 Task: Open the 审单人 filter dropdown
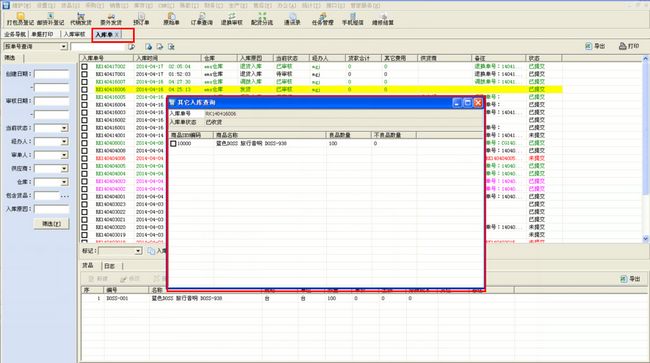pos(64,155)
